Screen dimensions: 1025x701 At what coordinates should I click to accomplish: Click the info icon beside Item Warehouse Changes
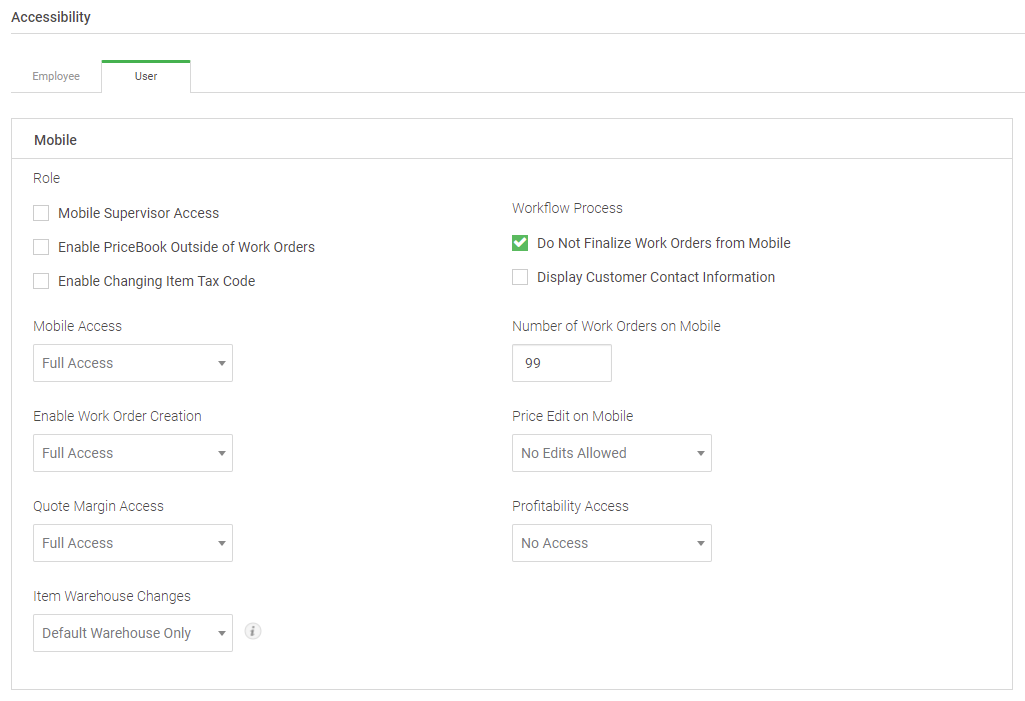(252, 631)
